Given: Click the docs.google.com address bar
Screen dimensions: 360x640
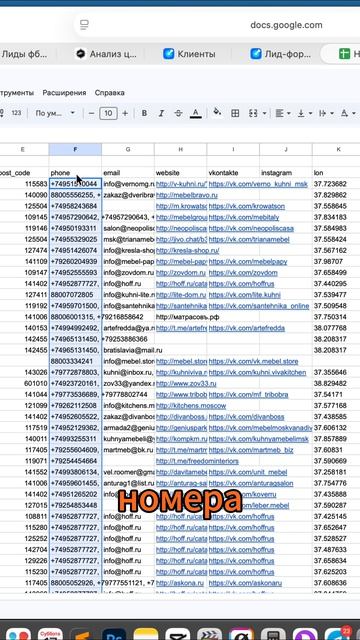Looking at the screenshot, I should click(x=286, y=25).
